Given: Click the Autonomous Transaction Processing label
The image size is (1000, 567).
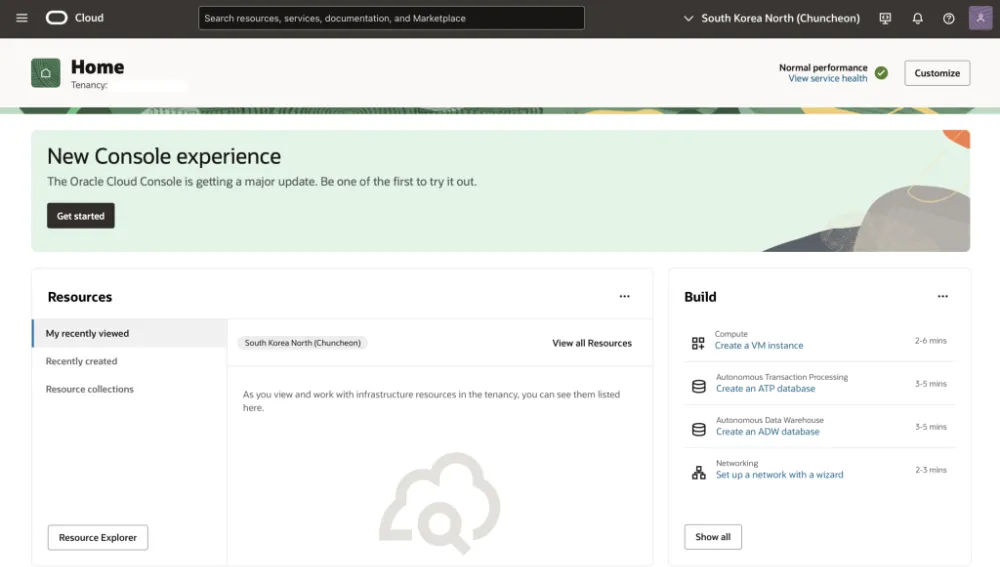Looking at the screenshot, I should click(x=782, y=377).
